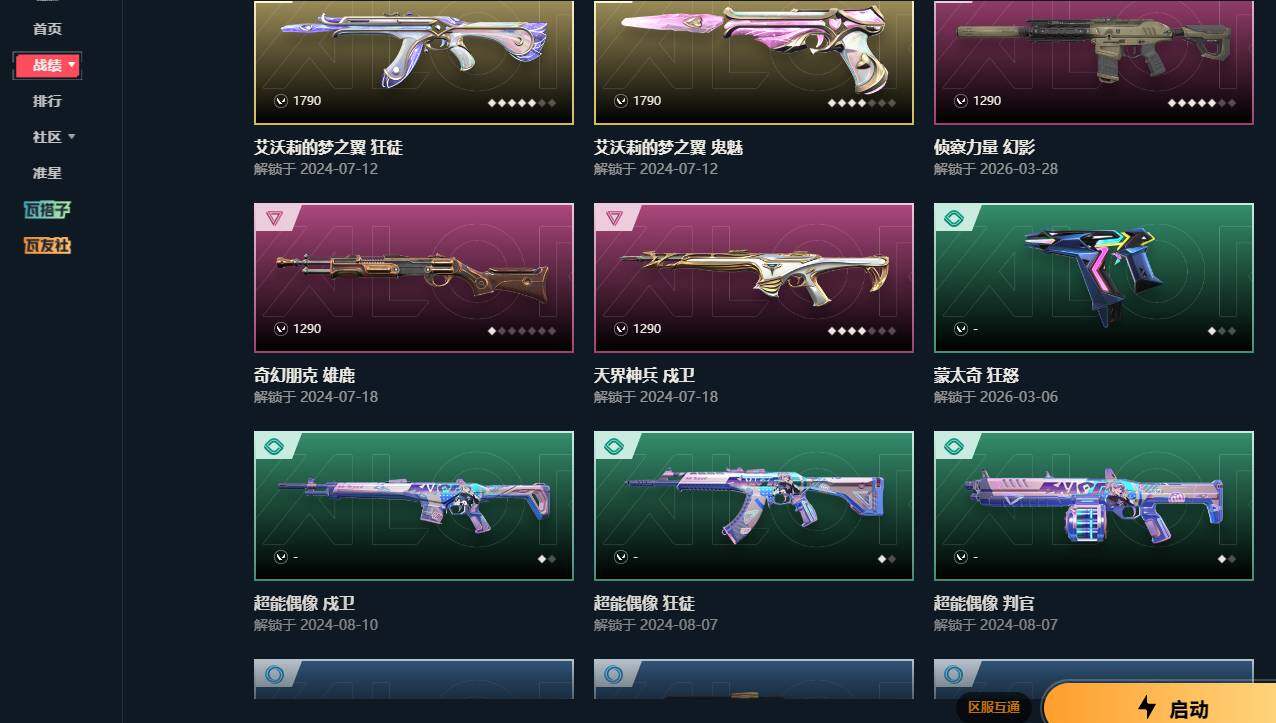1276x723 pixels.
Task: Click the lightning icon on the 启动 button
Action: tap(1147, 708)
